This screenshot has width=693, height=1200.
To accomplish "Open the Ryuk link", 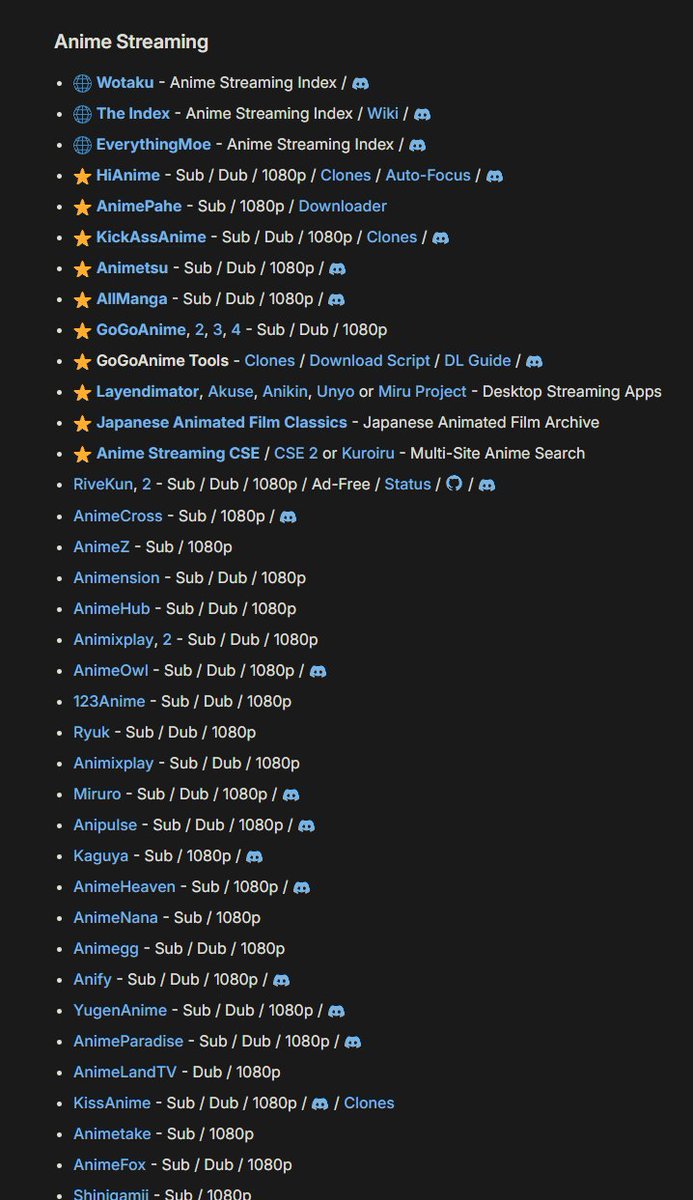I will (92, 732).
